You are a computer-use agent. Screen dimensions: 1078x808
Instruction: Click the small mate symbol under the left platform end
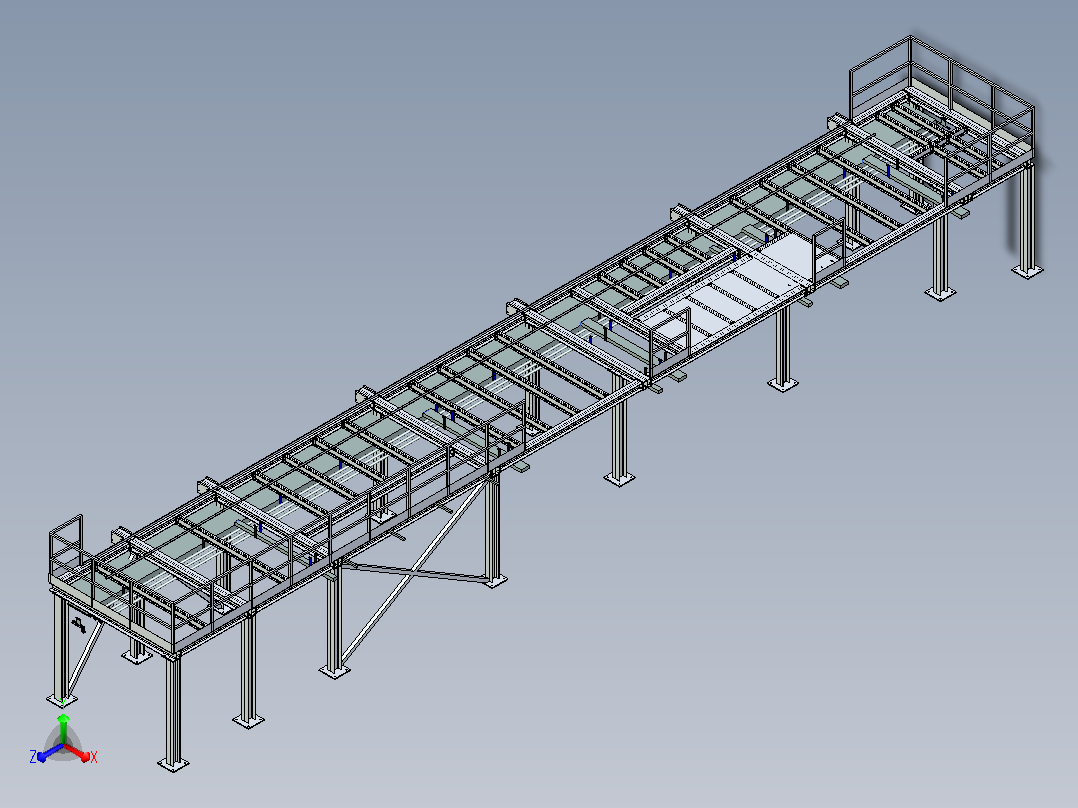[80, 625]
